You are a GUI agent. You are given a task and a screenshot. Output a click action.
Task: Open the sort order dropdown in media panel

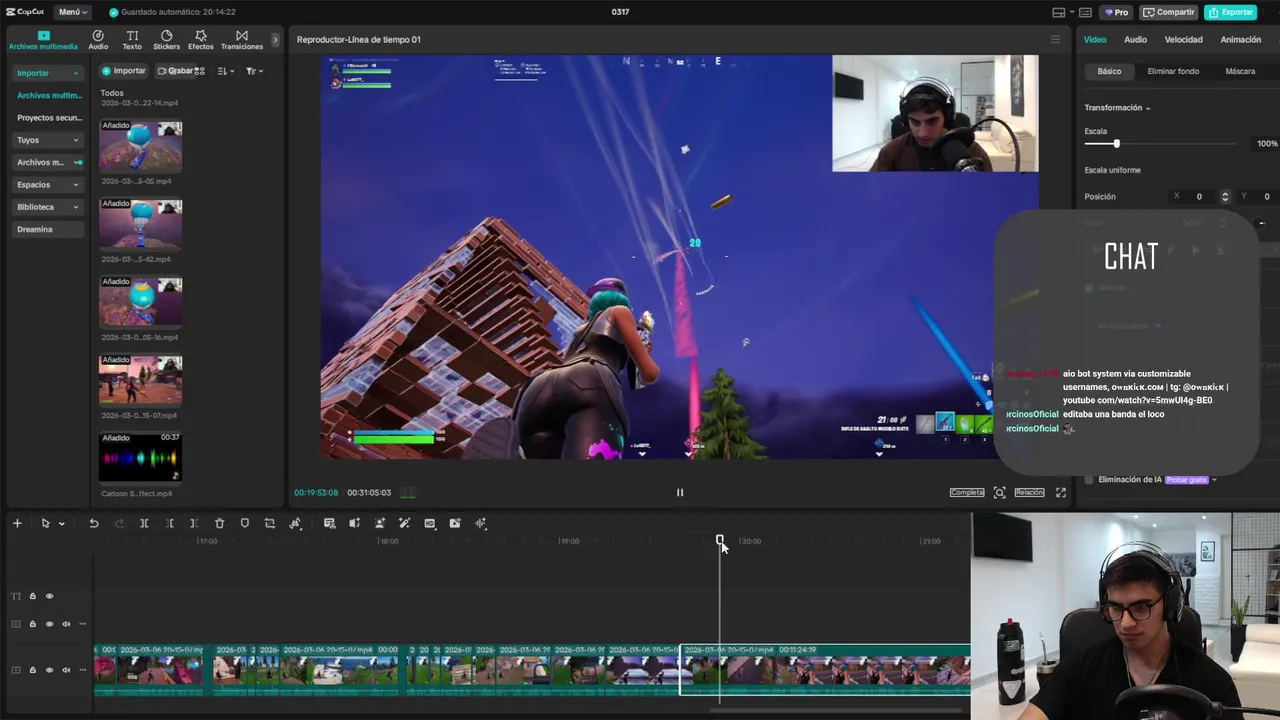(225, 71)
